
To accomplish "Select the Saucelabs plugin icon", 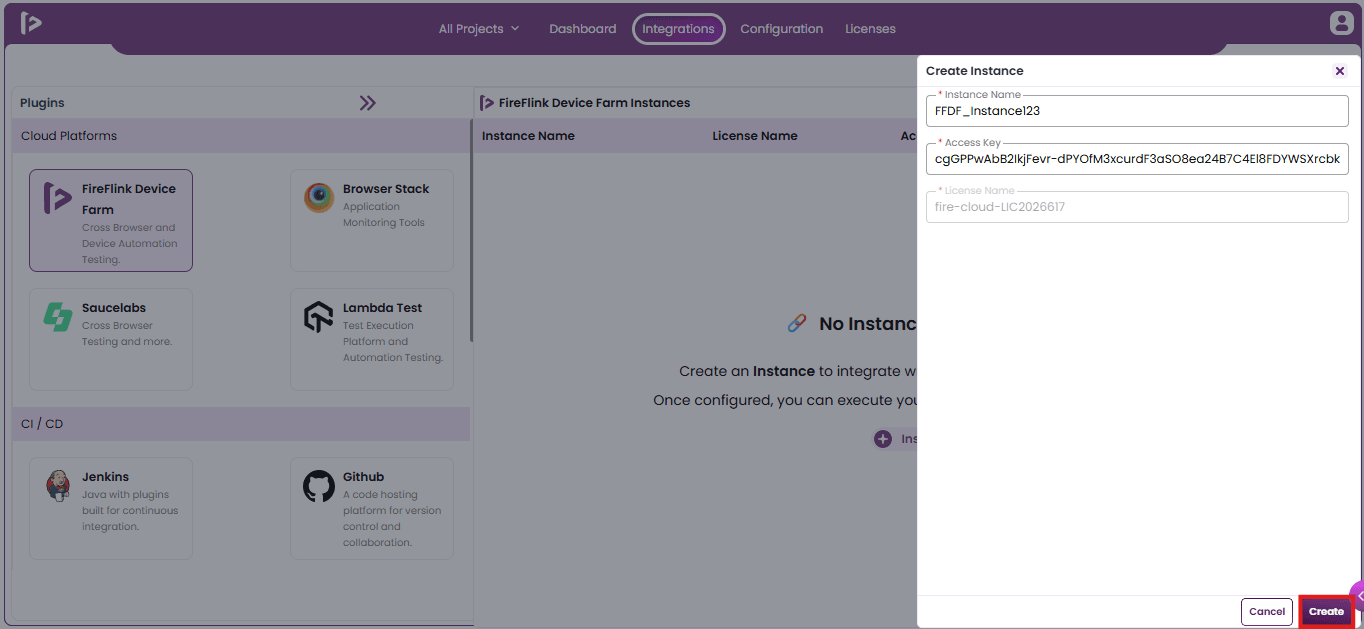I will tap(58, 317).
